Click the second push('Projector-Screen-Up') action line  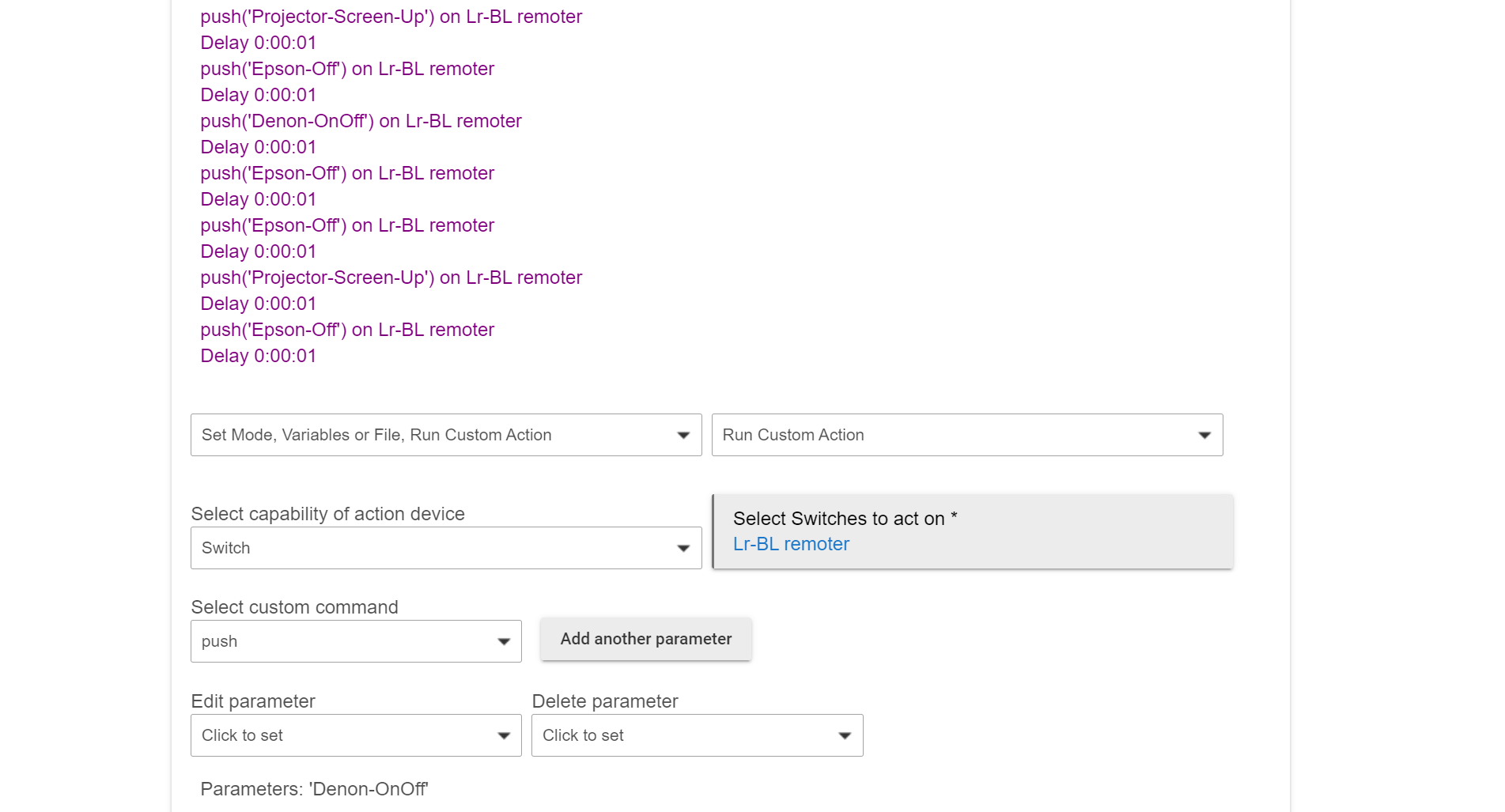click(x=391, y=278)
